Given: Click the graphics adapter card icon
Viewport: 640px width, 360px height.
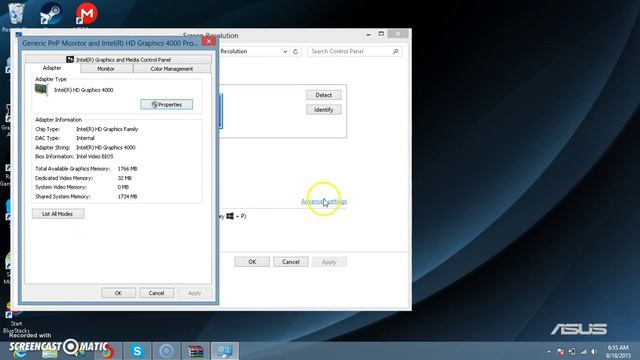Looking at the screenshot, I should point(41,89).
